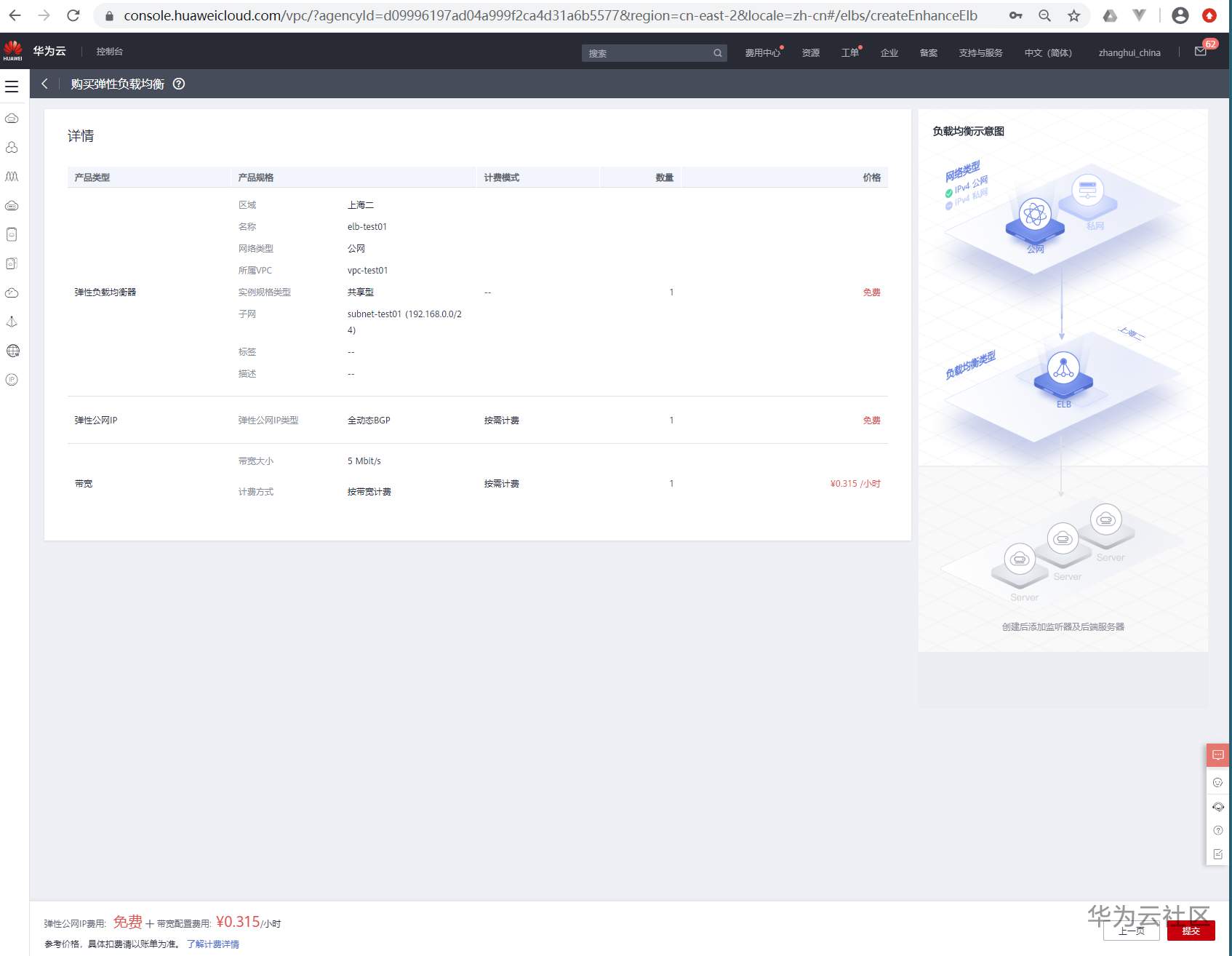The width and height of the screenshot is (1232, 956).
Task: Open the cloud gauge sidebar icon
Action: point(12,292)
